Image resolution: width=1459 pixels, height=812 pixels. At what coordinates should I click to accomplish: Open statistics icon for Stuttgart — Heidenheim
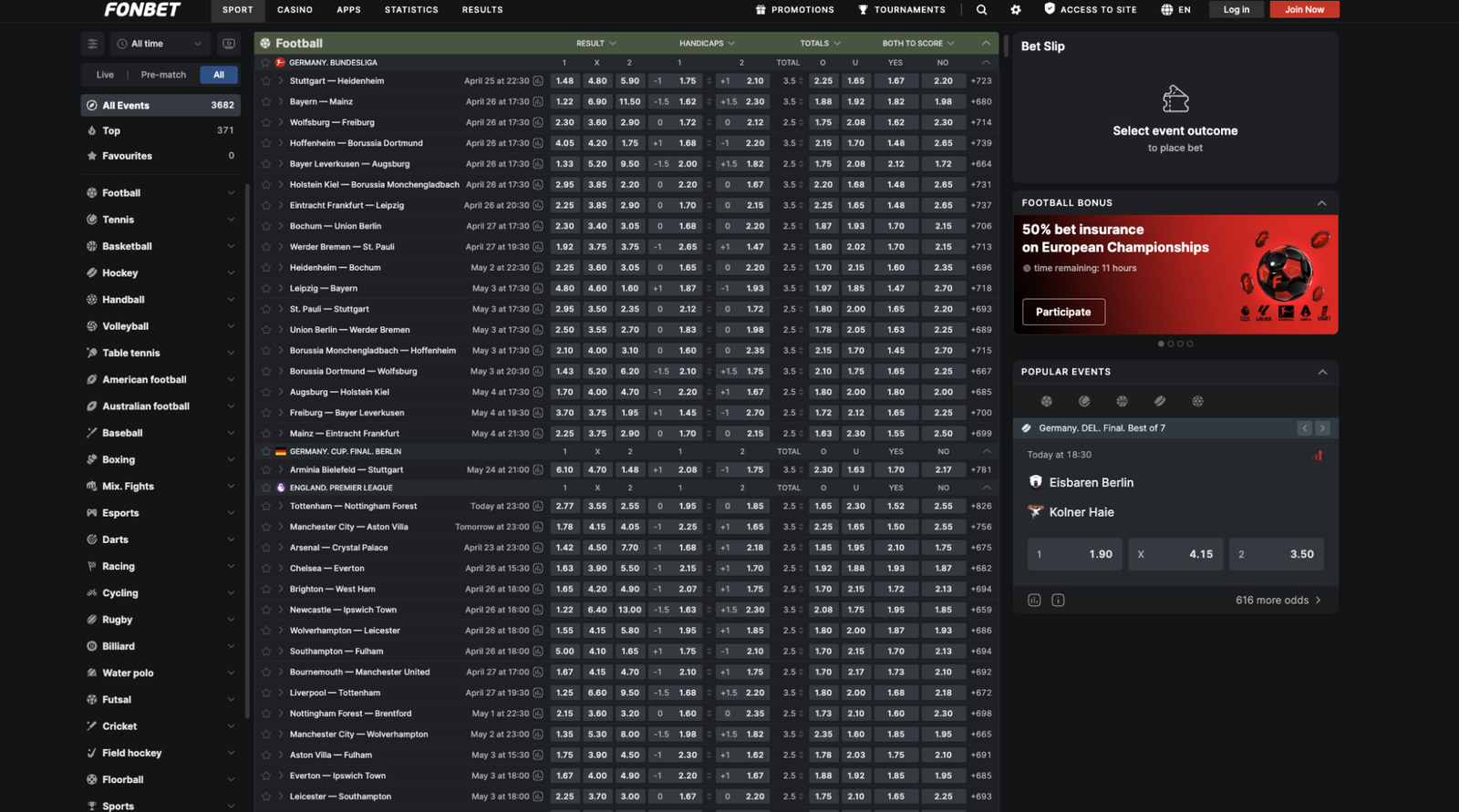[x=538, y=81]
